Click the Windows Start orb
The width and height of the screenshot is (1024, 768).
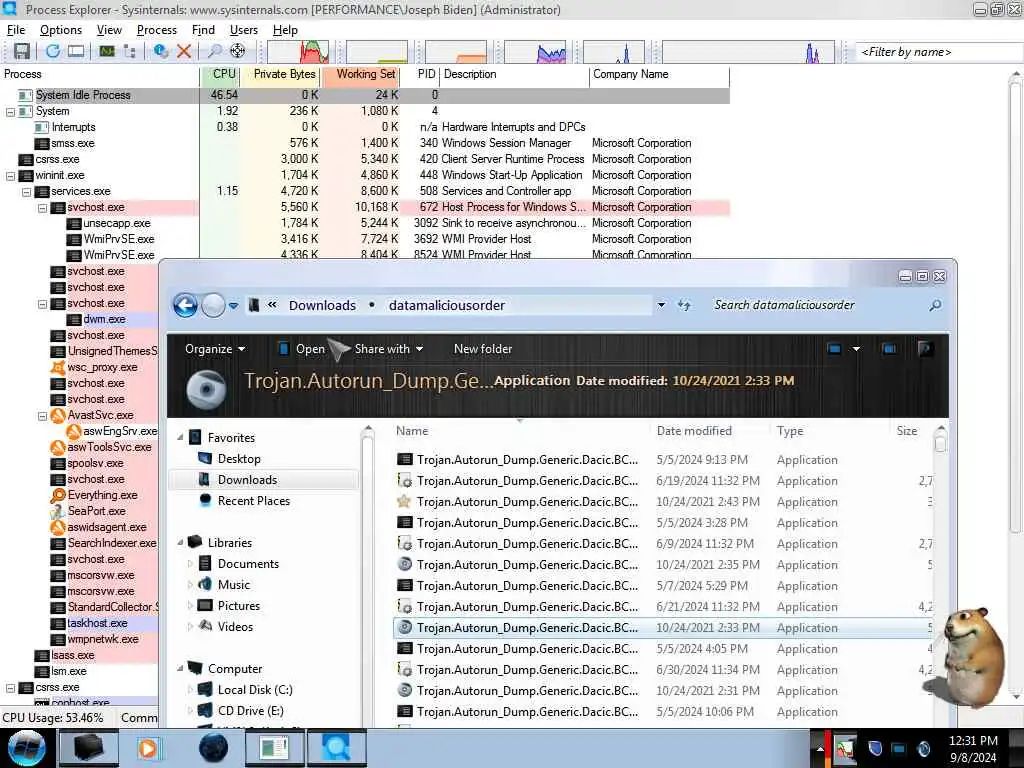point(27,748)
